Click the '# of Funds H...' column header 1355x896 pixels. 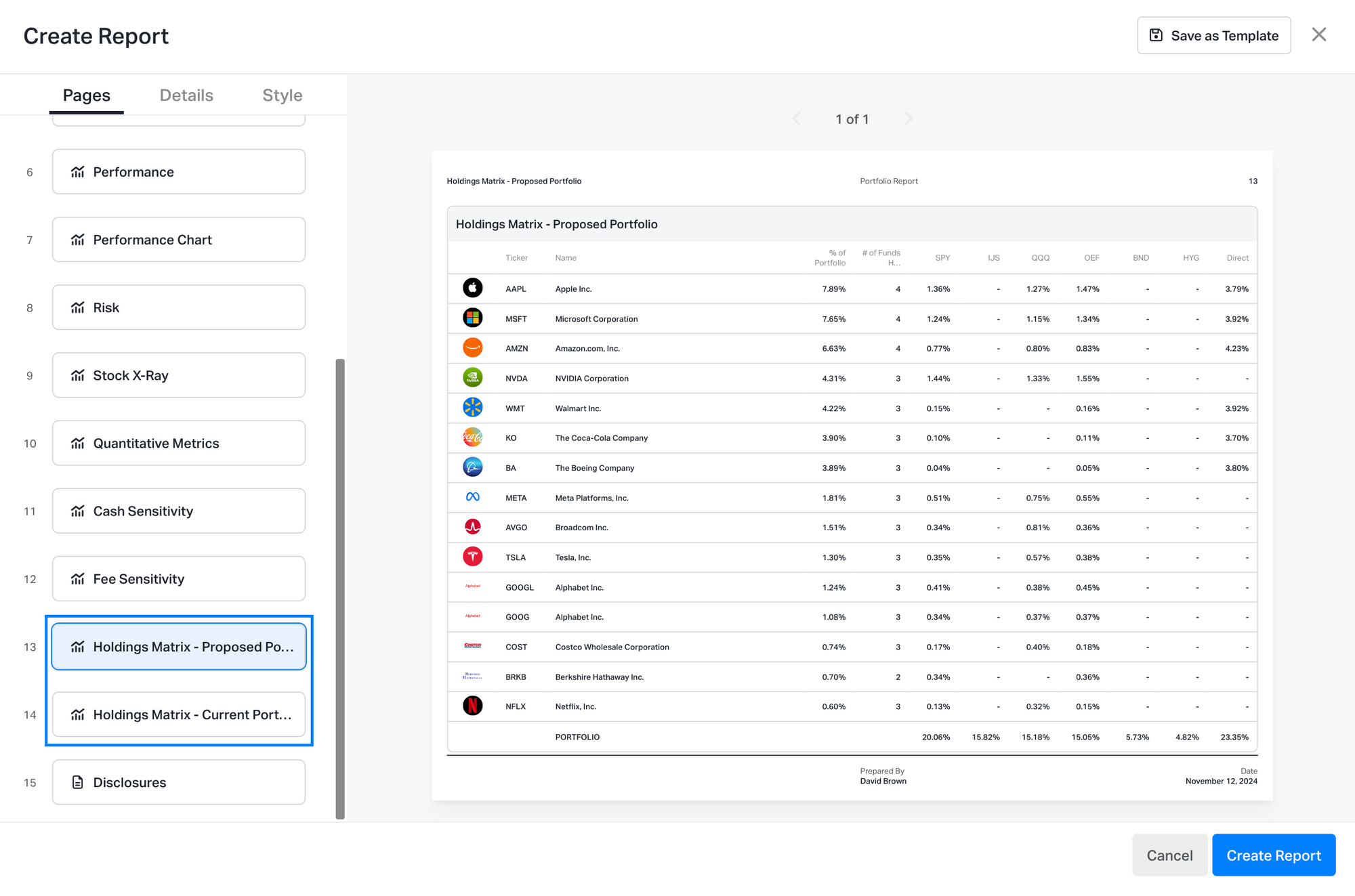point(881,258)
